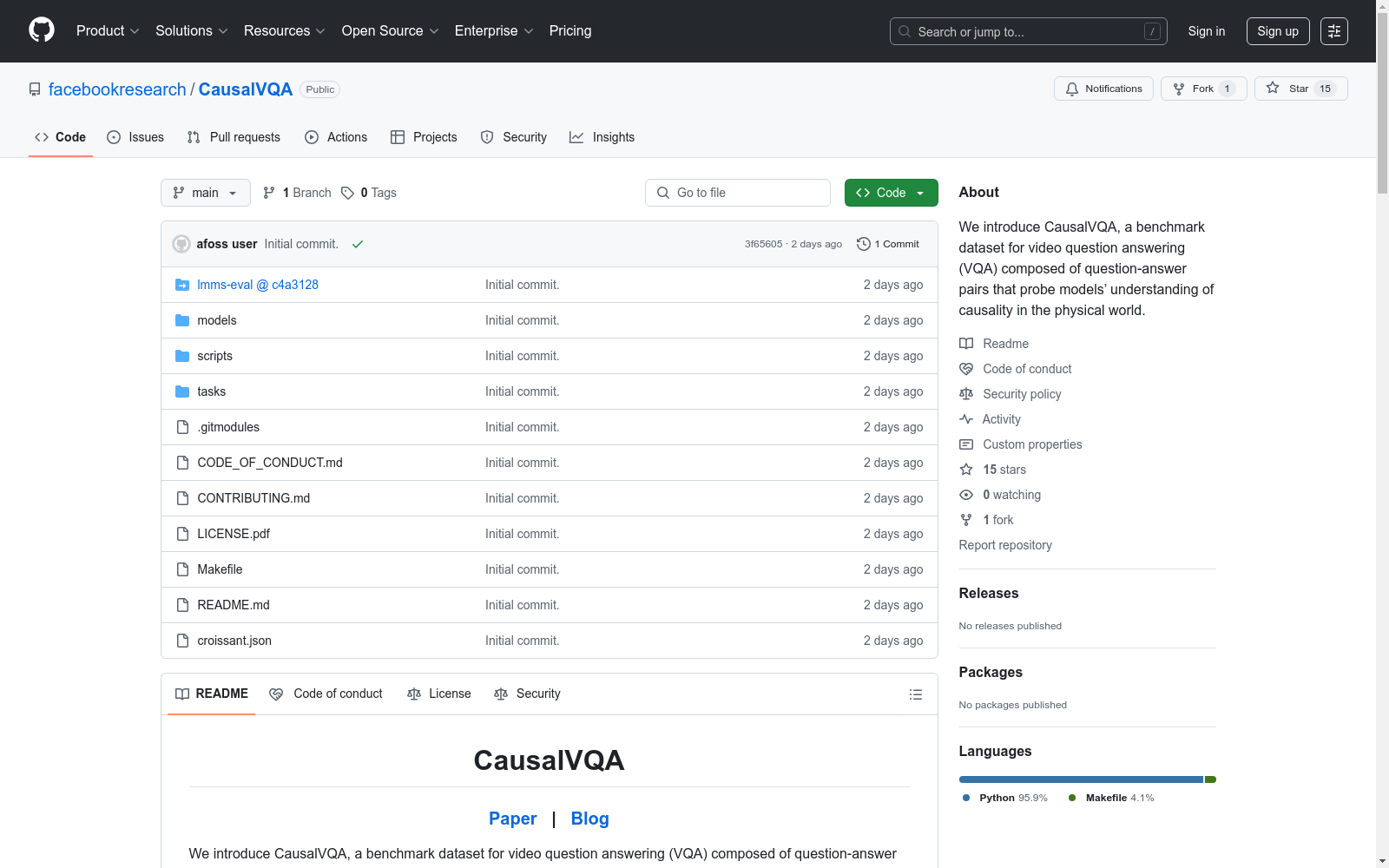Open the main branch selector dropdown
This screenshot has height=868, width=1389.
point(206,193)
